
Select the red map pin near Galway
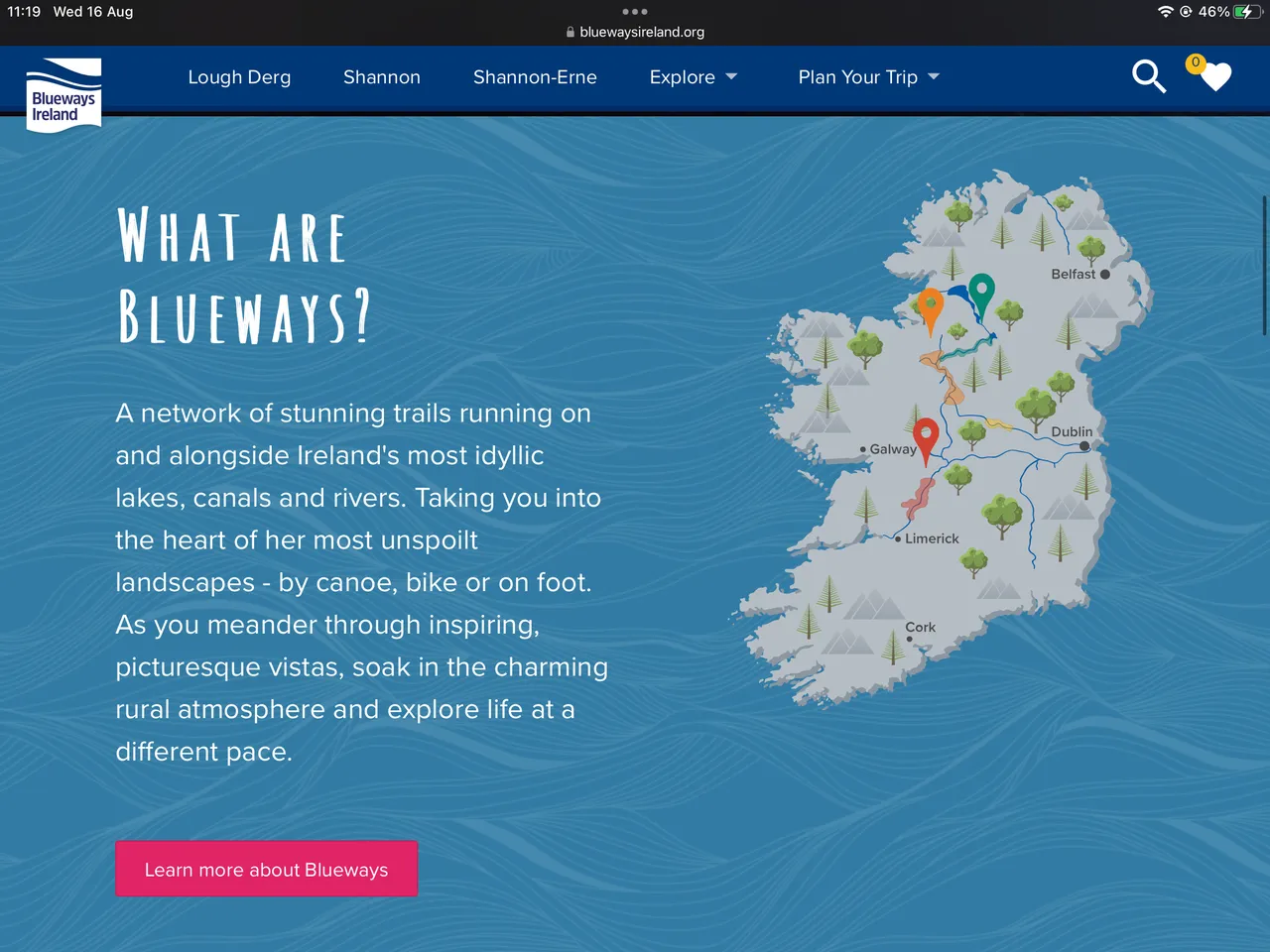[x=926, y=441]
